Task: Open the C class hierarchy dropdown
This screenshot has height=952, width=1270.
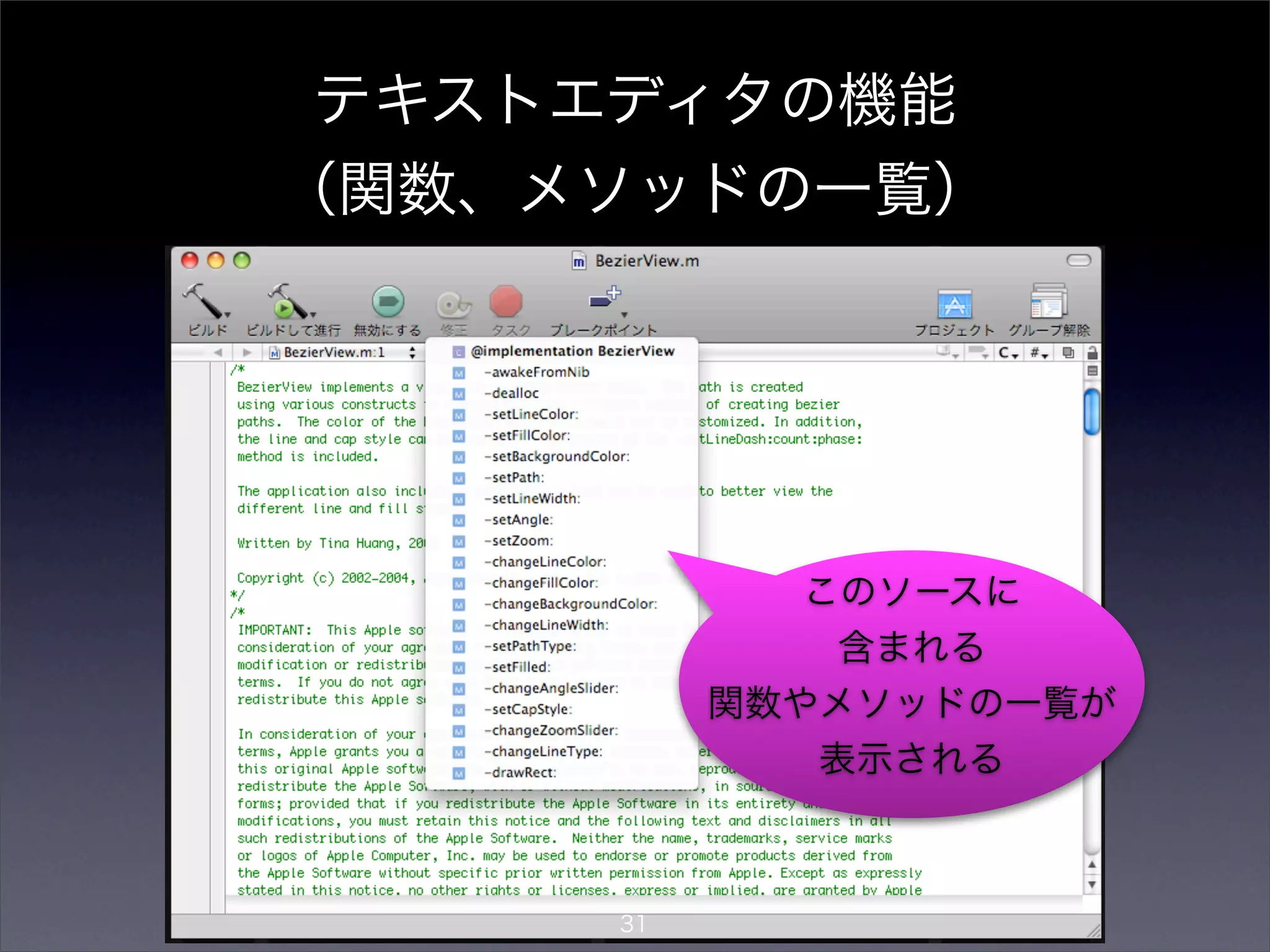Action: tap(1008, 353)
